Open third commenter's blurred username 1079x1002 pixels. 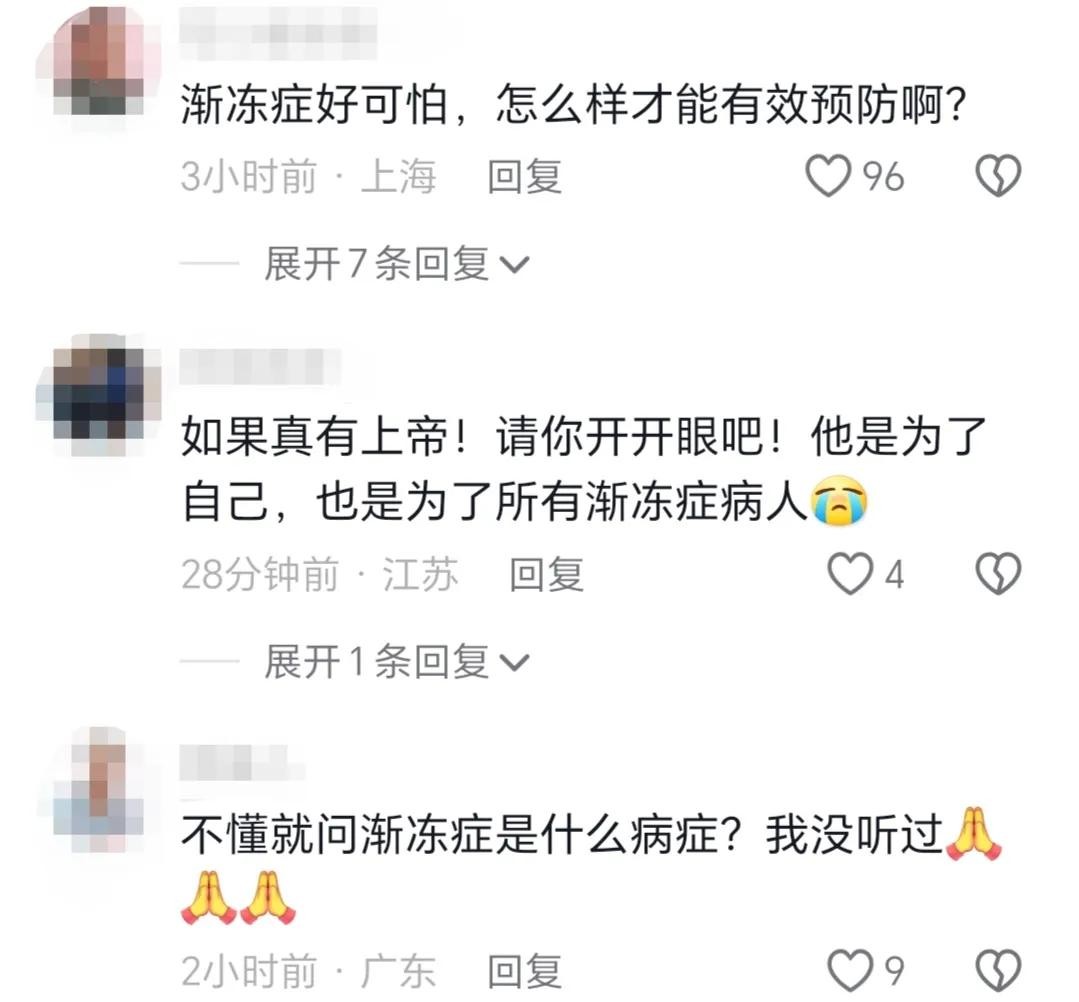pos(242,763)
